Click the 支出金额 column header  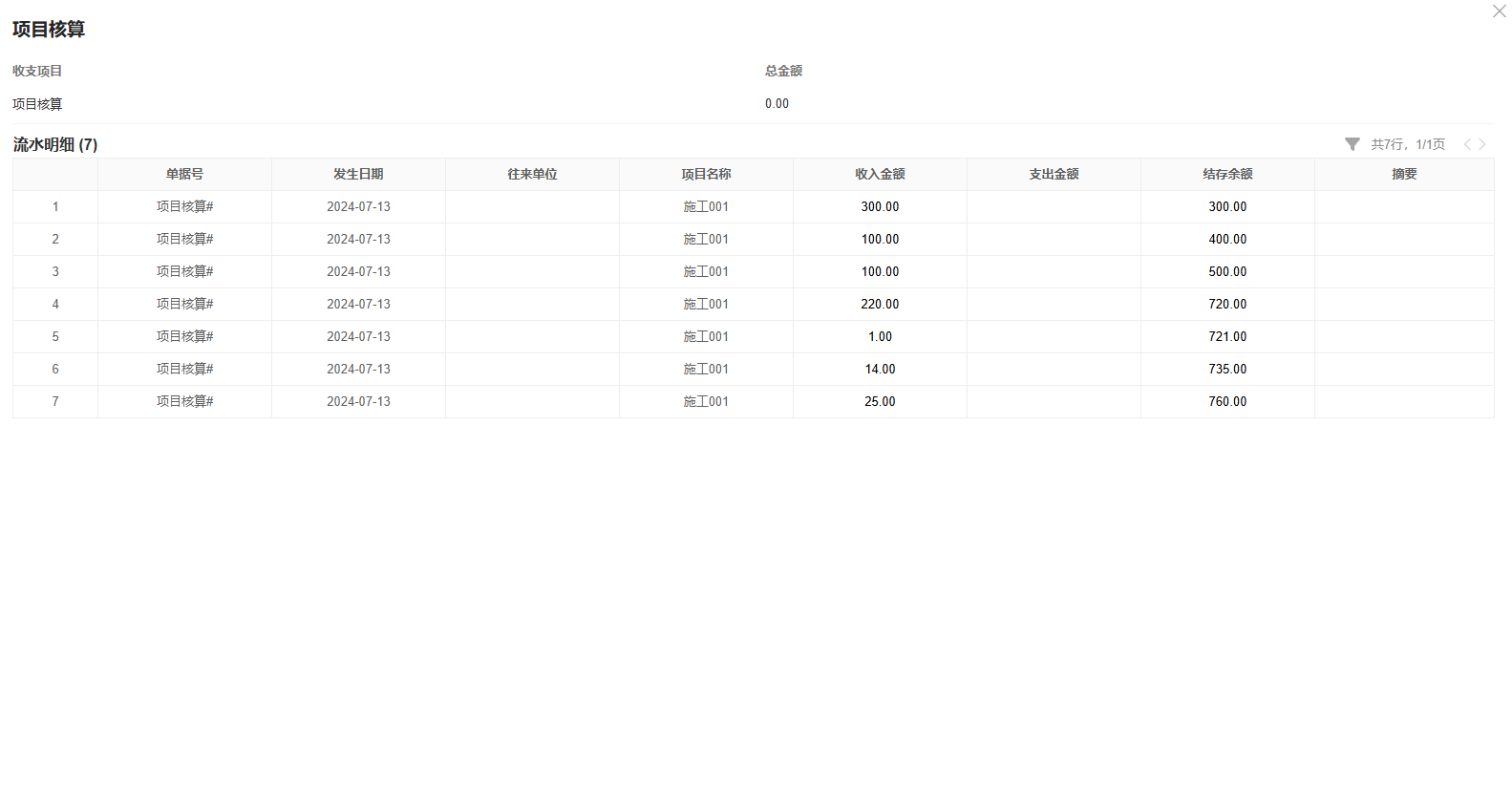pyautogui.click(x=1054, y=174)
